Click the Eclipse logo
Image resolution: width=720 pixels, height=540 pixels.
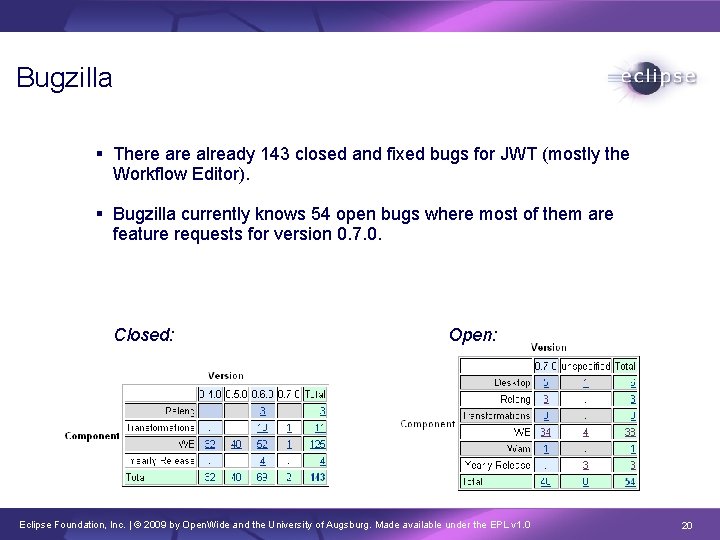click(652, 78)
